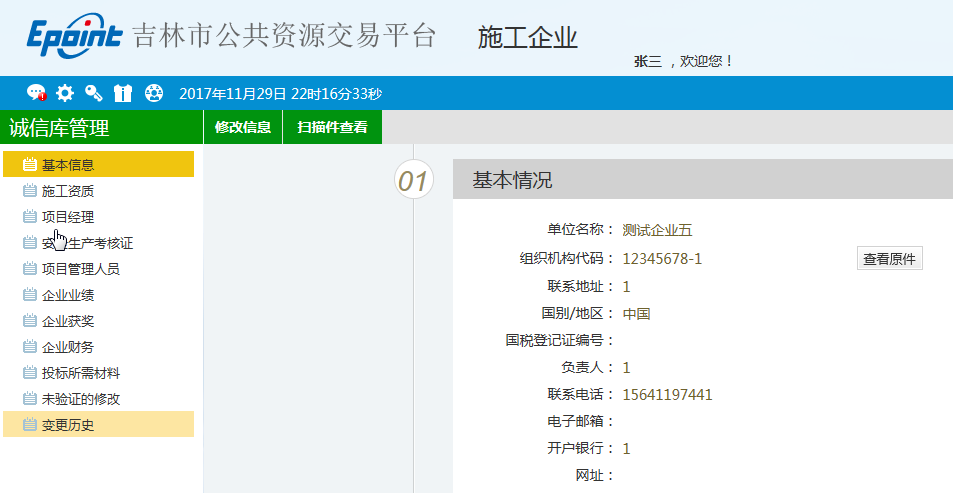This screenshot has height=493, width=953.
Task: Open settings gear icon in blue bar
Action: click(x=65, y=93)
